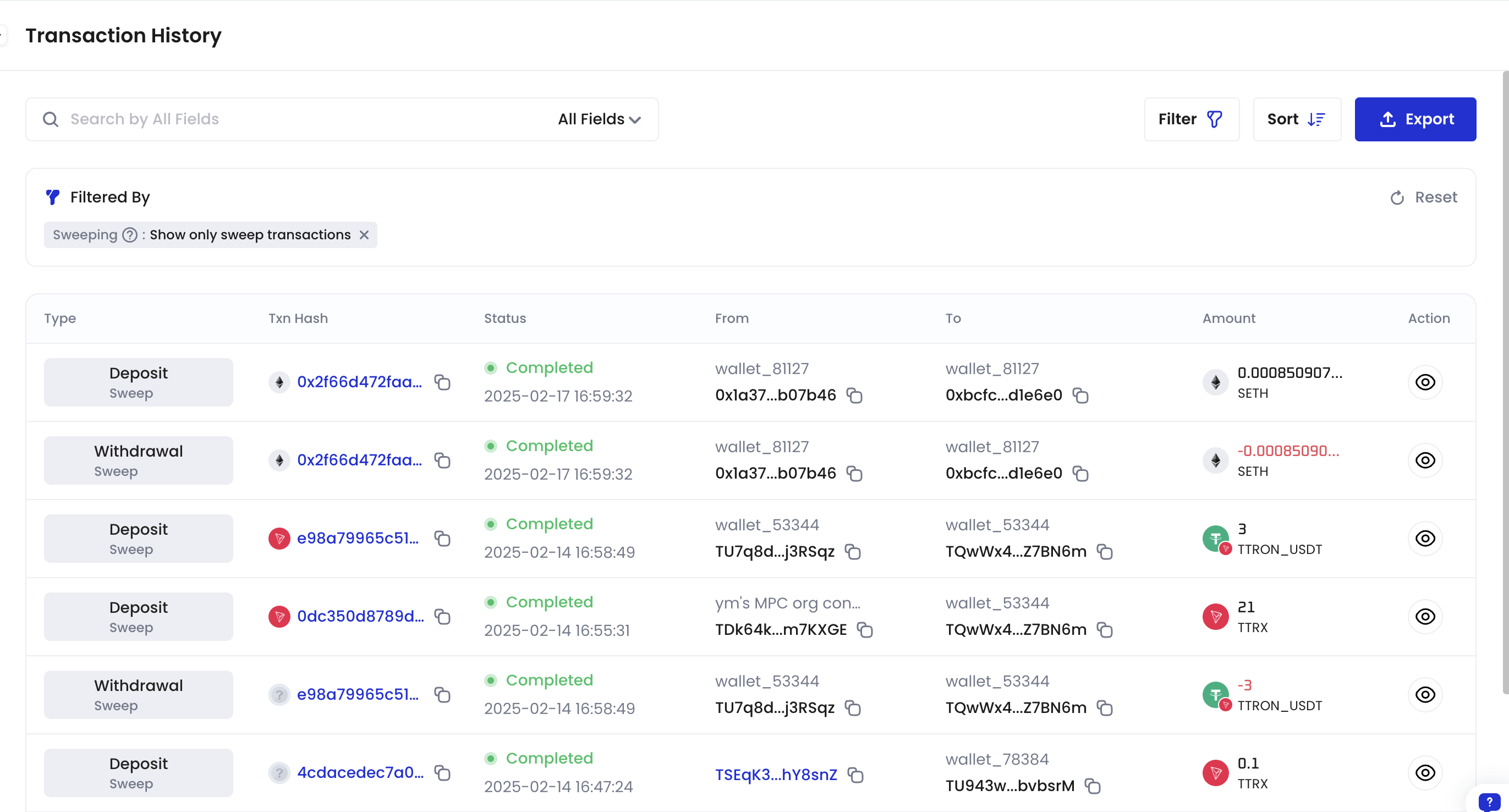The height and width of the screenshot is (812, 1509).
Task: Export the transaction history
Action: [1415, 119]
